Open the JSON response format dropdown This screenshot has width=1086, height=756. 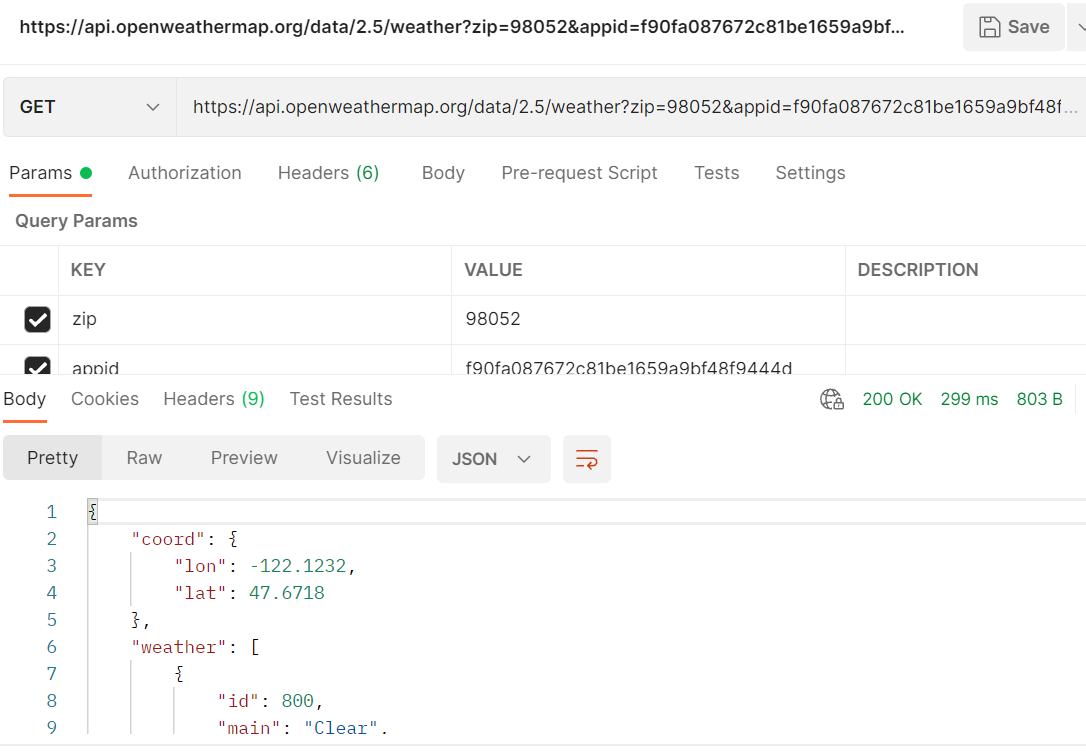(x=493, y=458)
